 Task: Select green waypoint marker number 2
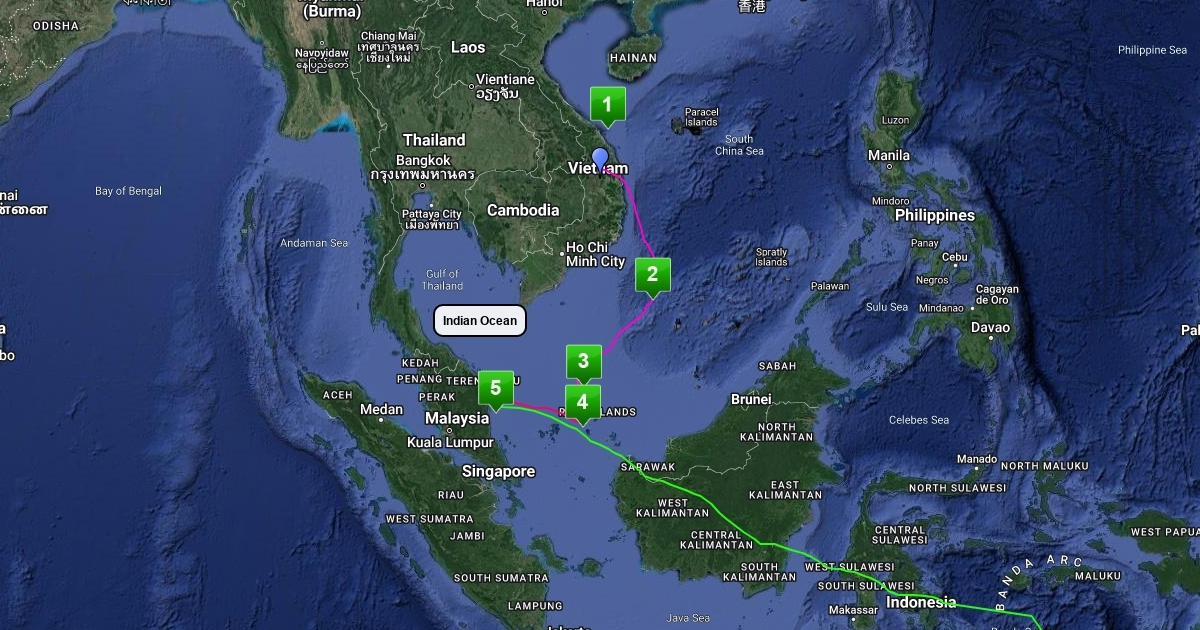[x=652, y=275]
